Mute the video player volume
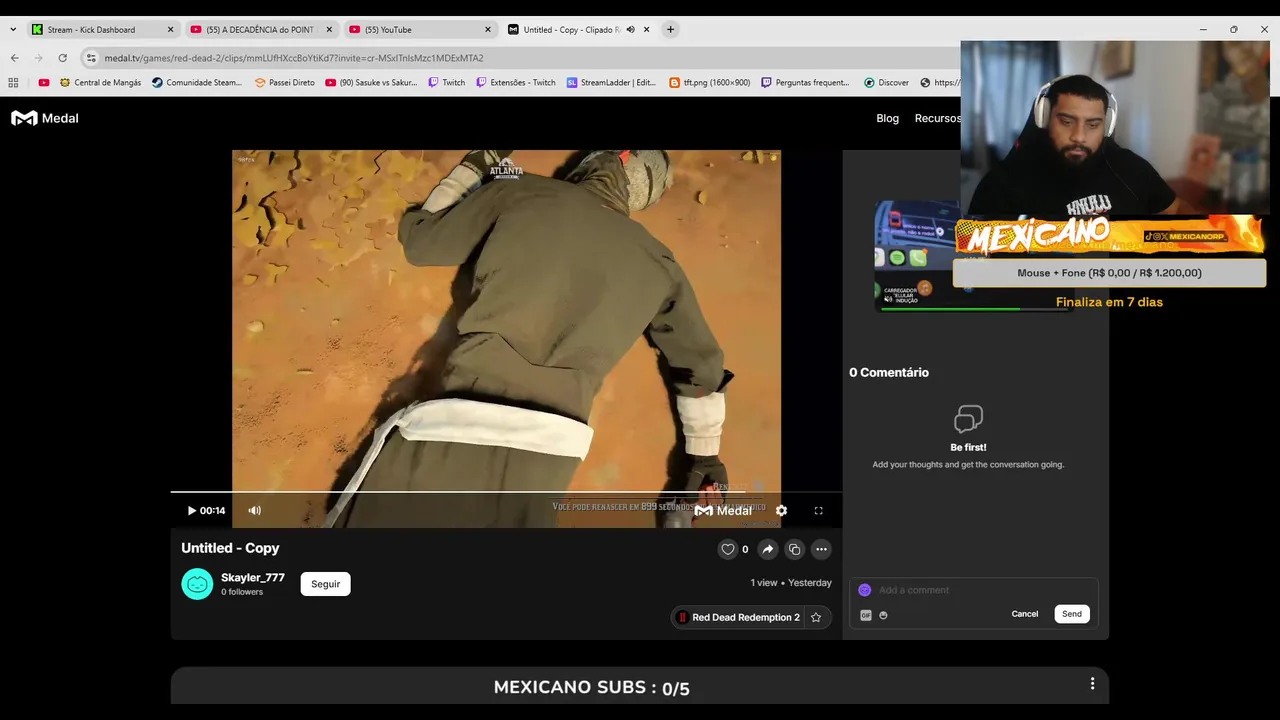1280x720 pixels. (255, 510)
